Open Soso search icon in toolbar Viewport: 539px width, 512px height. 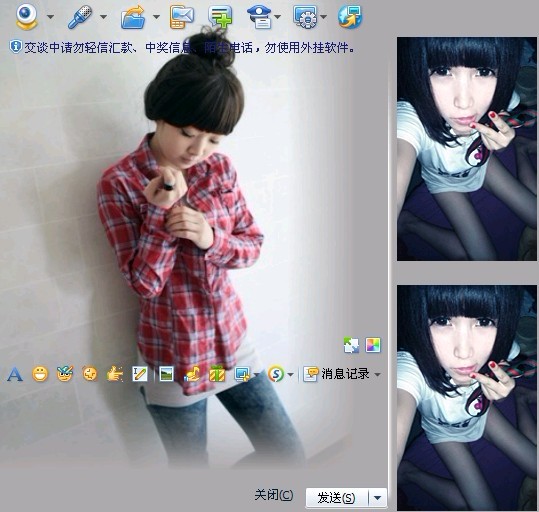click(276, 374)
